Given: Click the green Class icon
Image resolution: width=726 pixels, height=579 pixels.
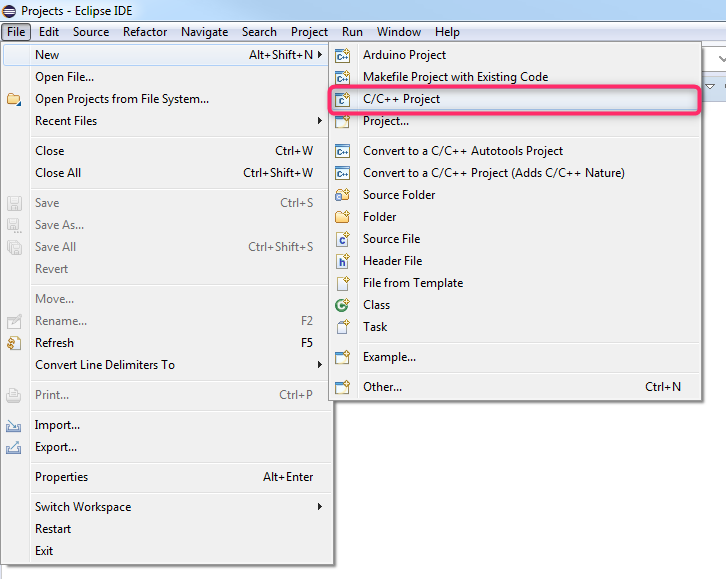Looking at the screenshot, I should click(343, 305).
